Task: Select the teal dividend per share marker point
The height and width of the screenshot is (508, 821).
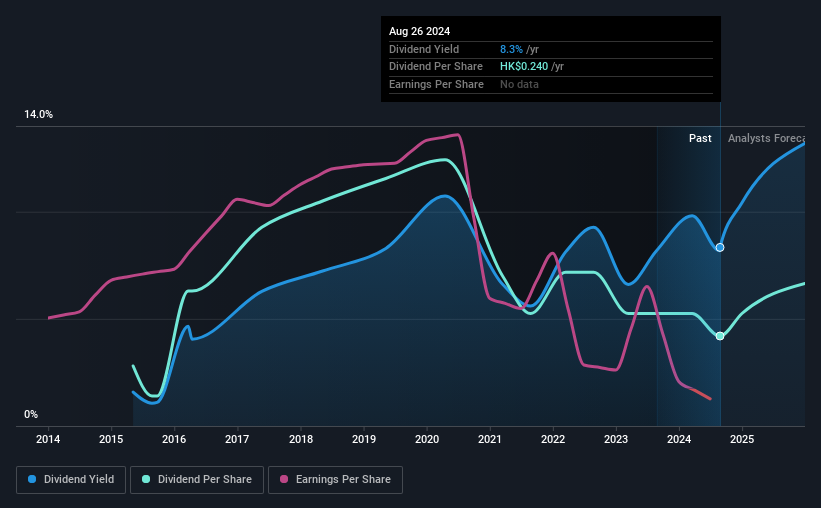Action: (720, 336)
